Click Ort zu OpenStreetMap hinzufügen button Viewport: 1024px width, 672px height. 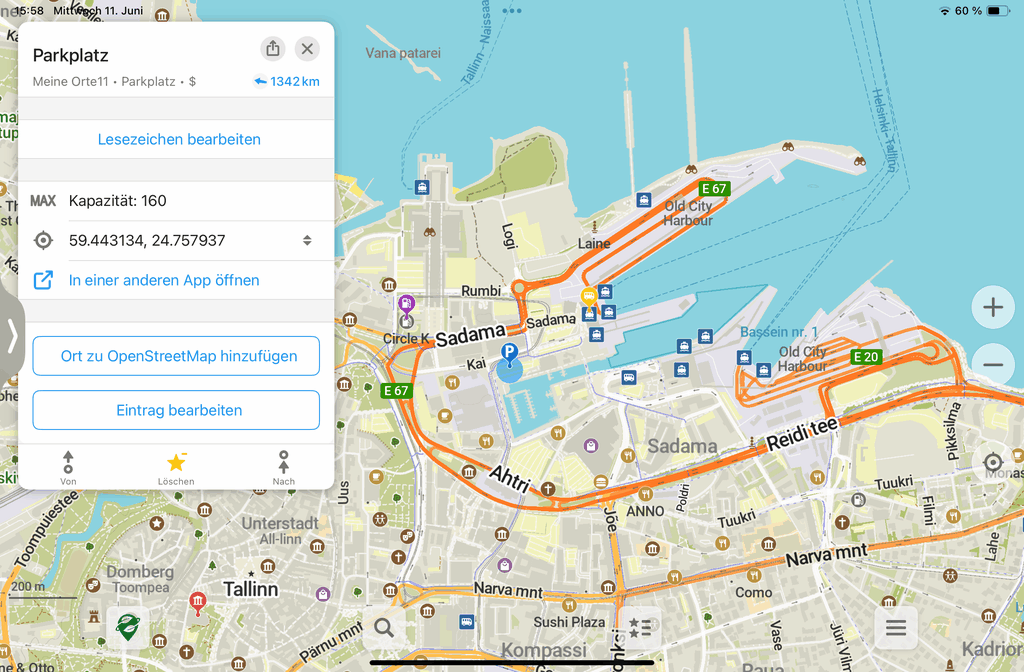(x=176, y=356)
